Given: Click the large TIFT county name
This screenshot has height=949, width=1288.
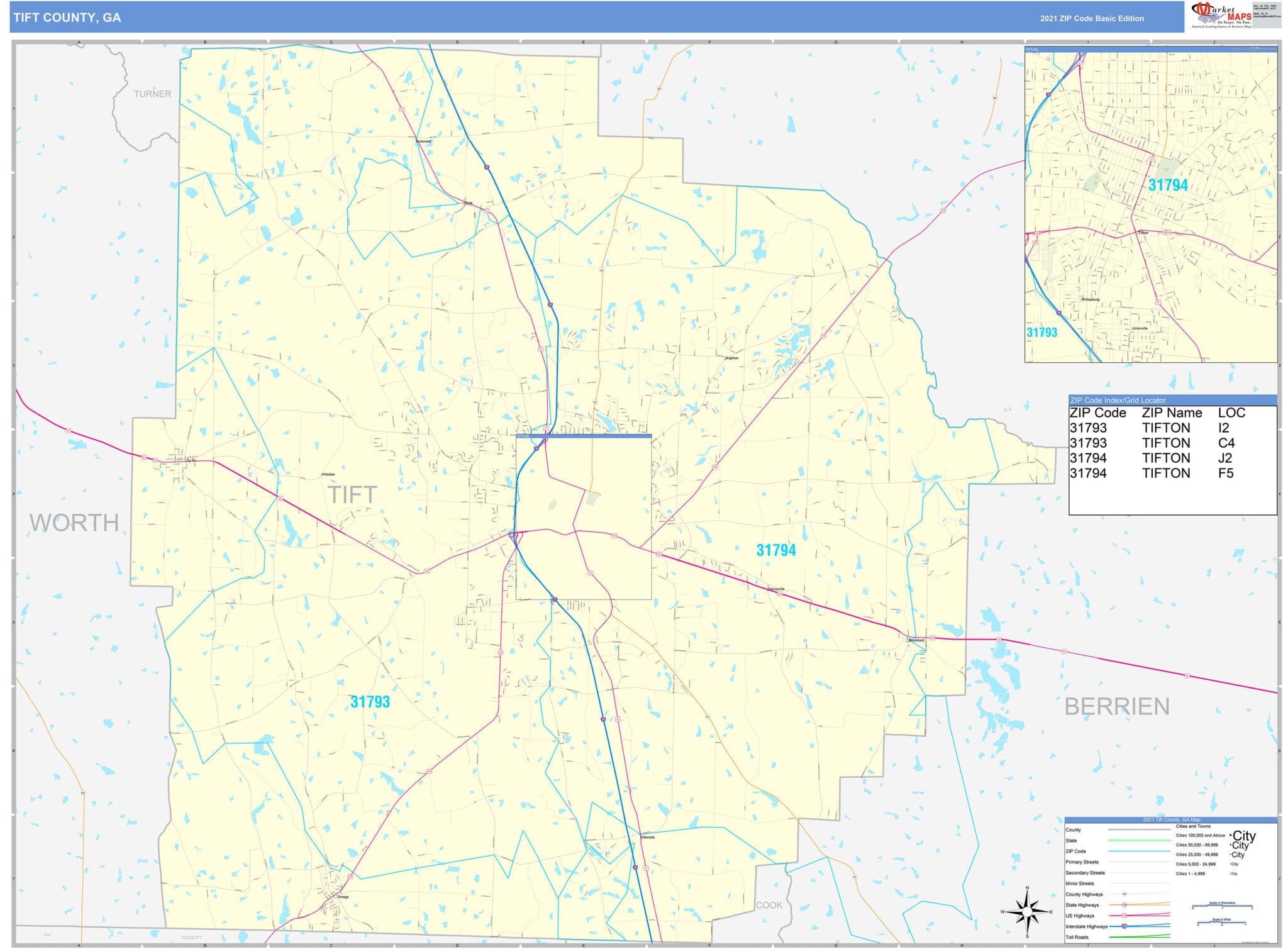Looking at the screenshot, I should coord(352,495).
